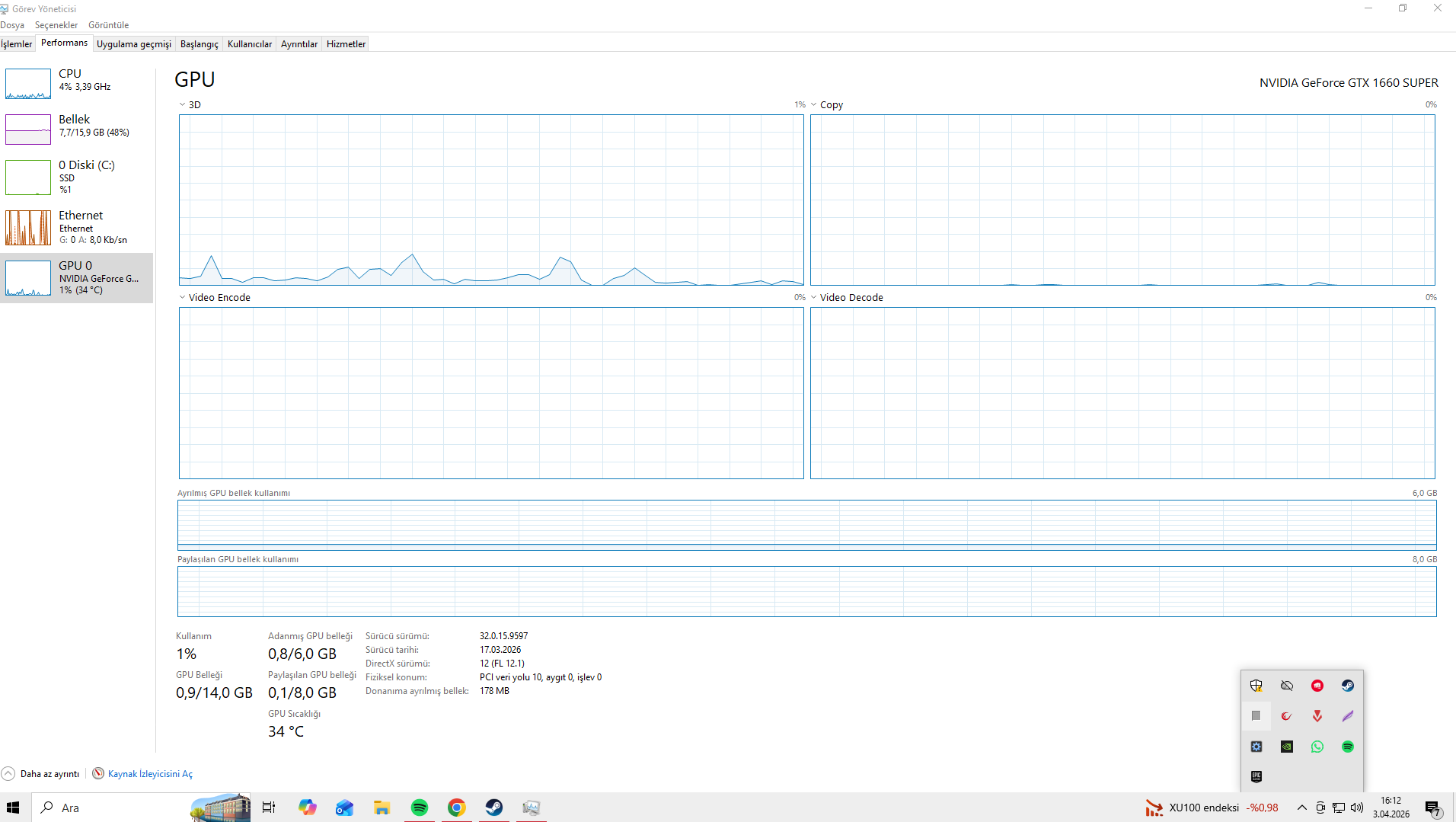Switch to the Başlangıç tab

(x=200, y=44)
